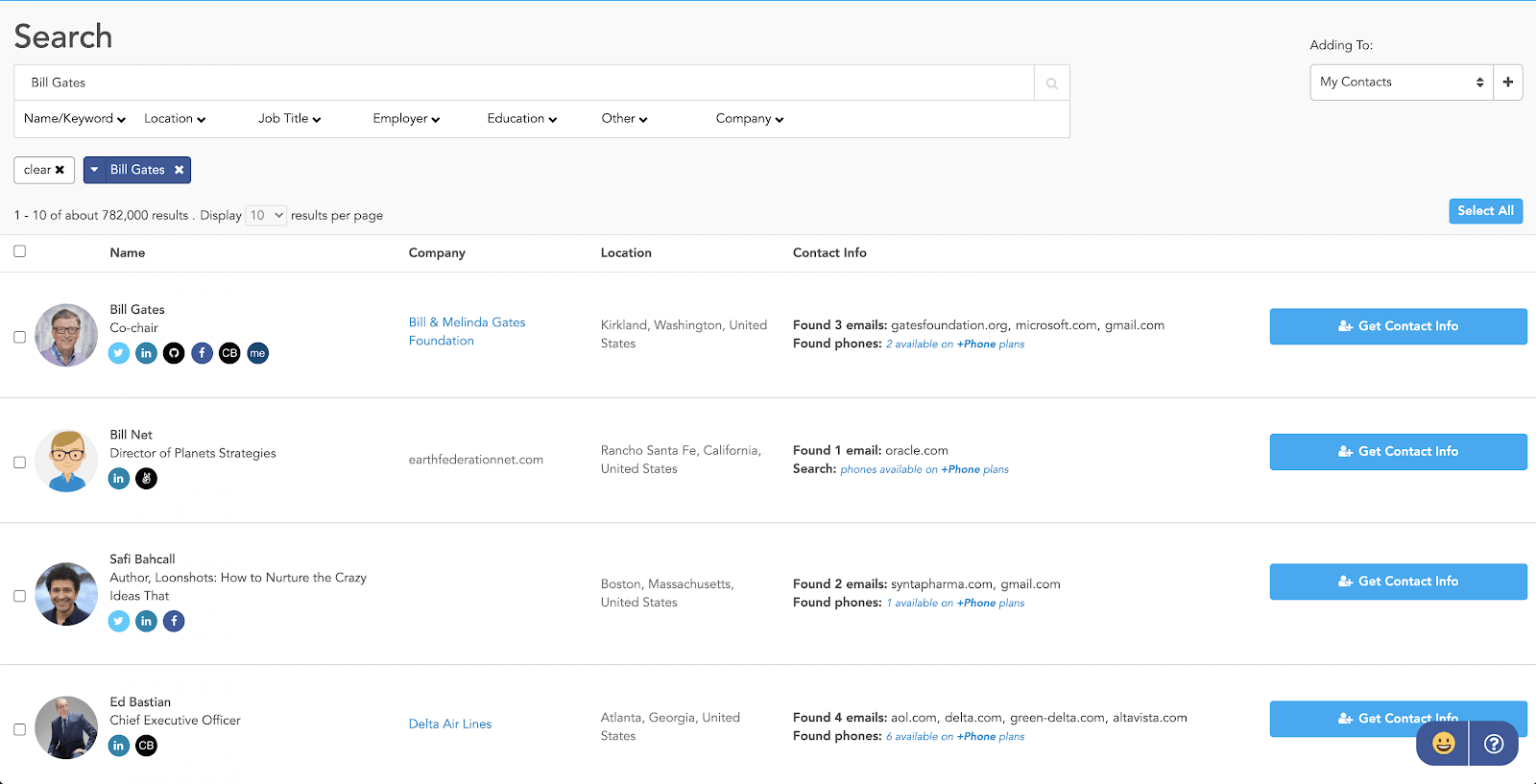Check the checkbox beside Ed Bastian
The height and width of the screenshot is (784, 1536).
pos(19,728)
